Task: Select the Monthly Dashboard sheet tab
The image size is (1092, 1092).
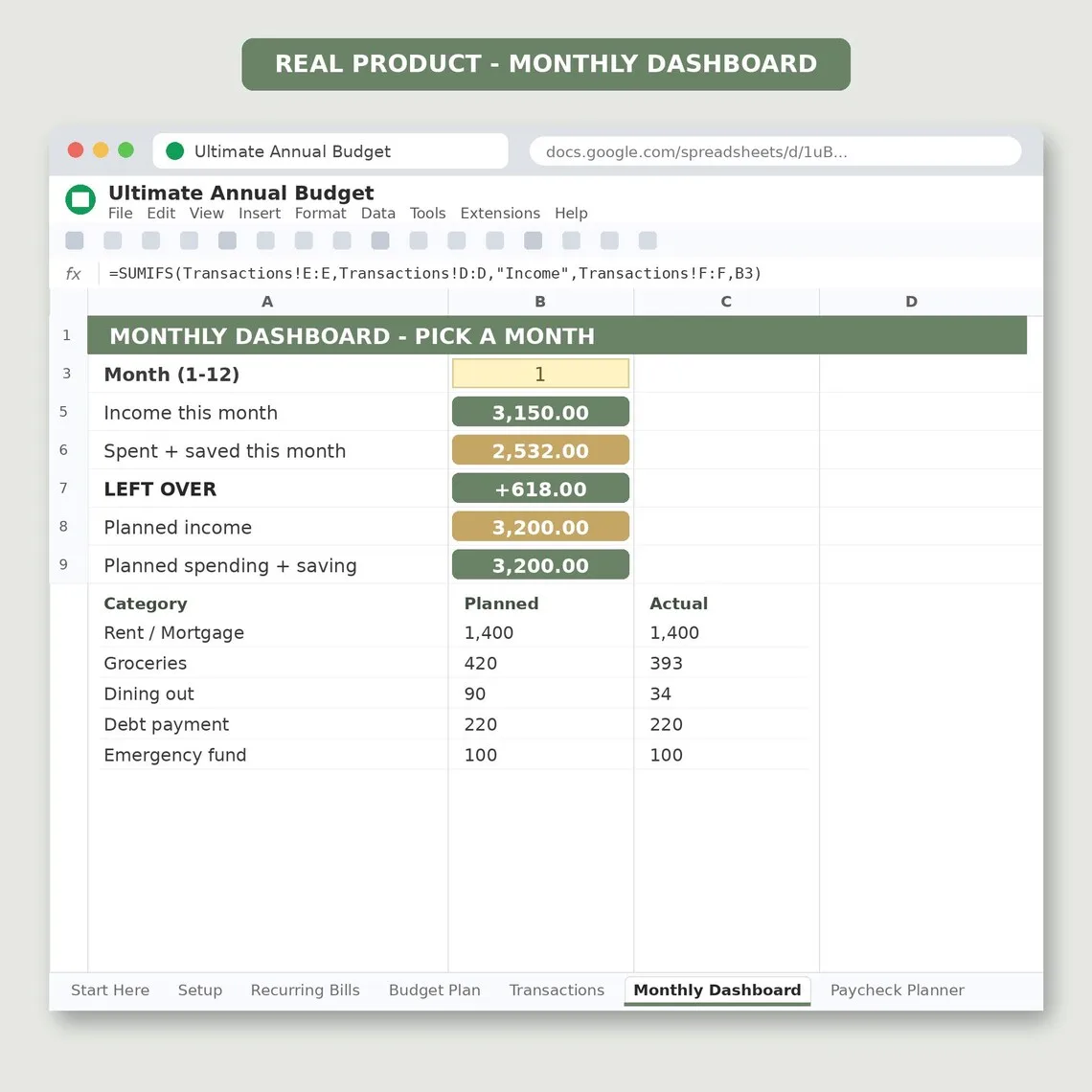Action: click(x=717, y=990)
